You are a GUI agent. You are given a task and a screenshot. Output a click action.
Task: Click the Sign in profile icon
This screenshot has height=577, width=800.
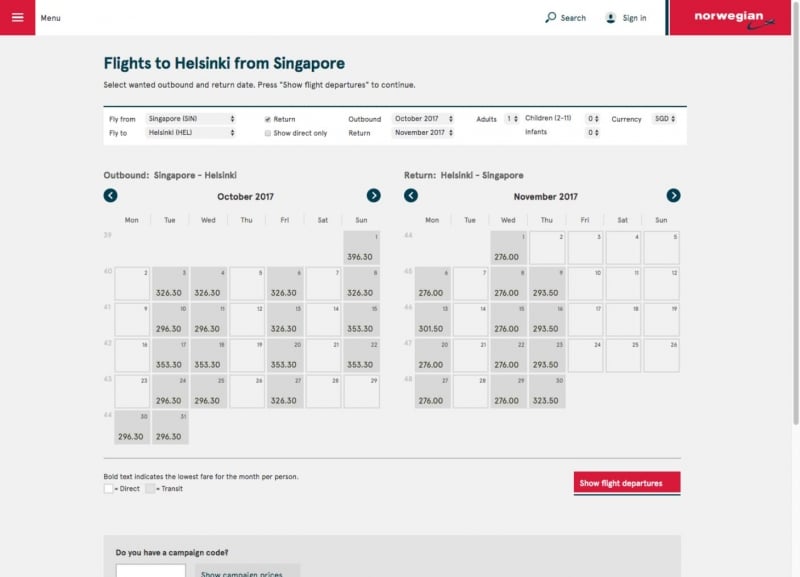coord(610,17)
